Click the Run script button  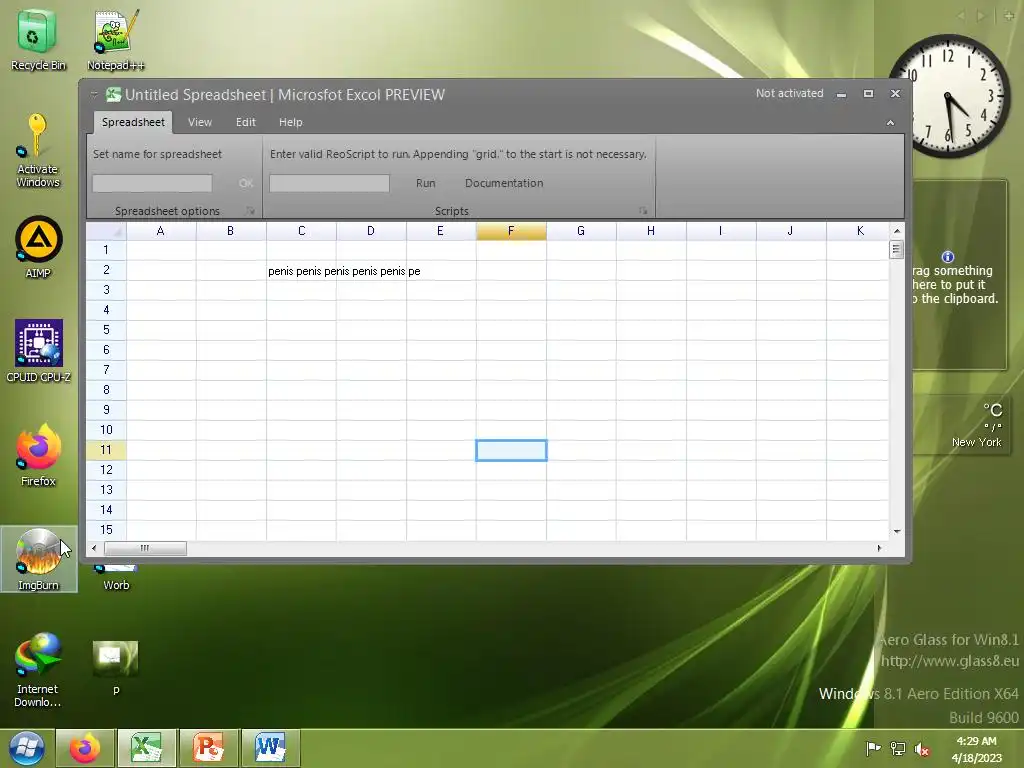click(x=426, y=184)
